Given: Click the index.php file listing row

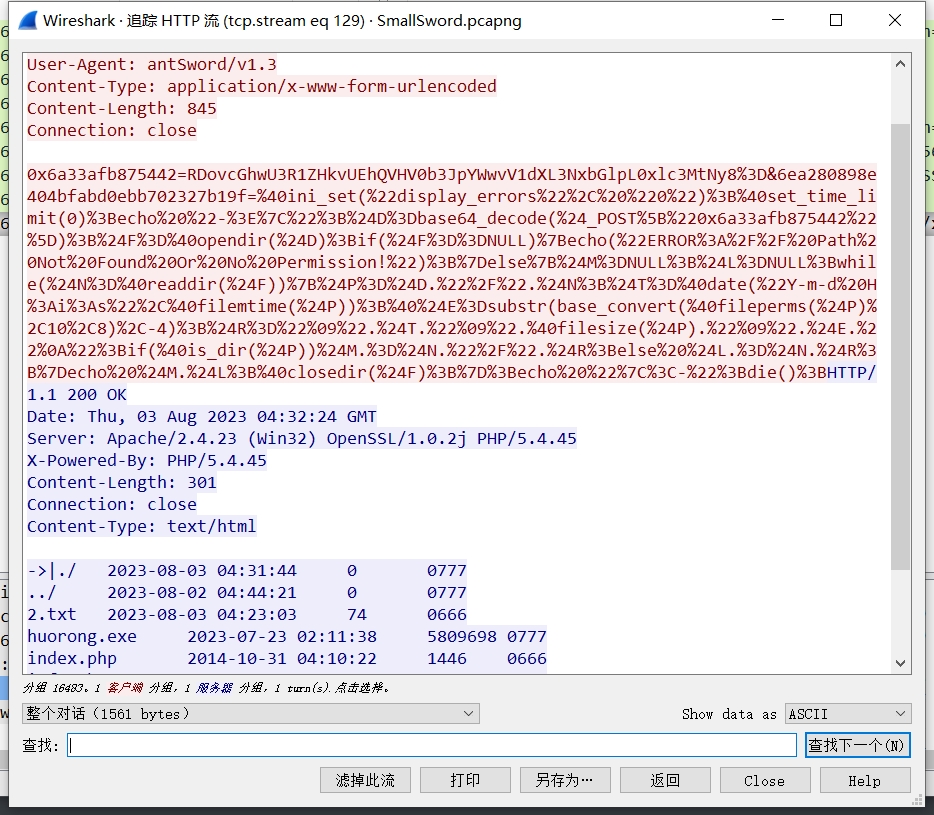Looking at the screenshot, I should coord(287,658).
